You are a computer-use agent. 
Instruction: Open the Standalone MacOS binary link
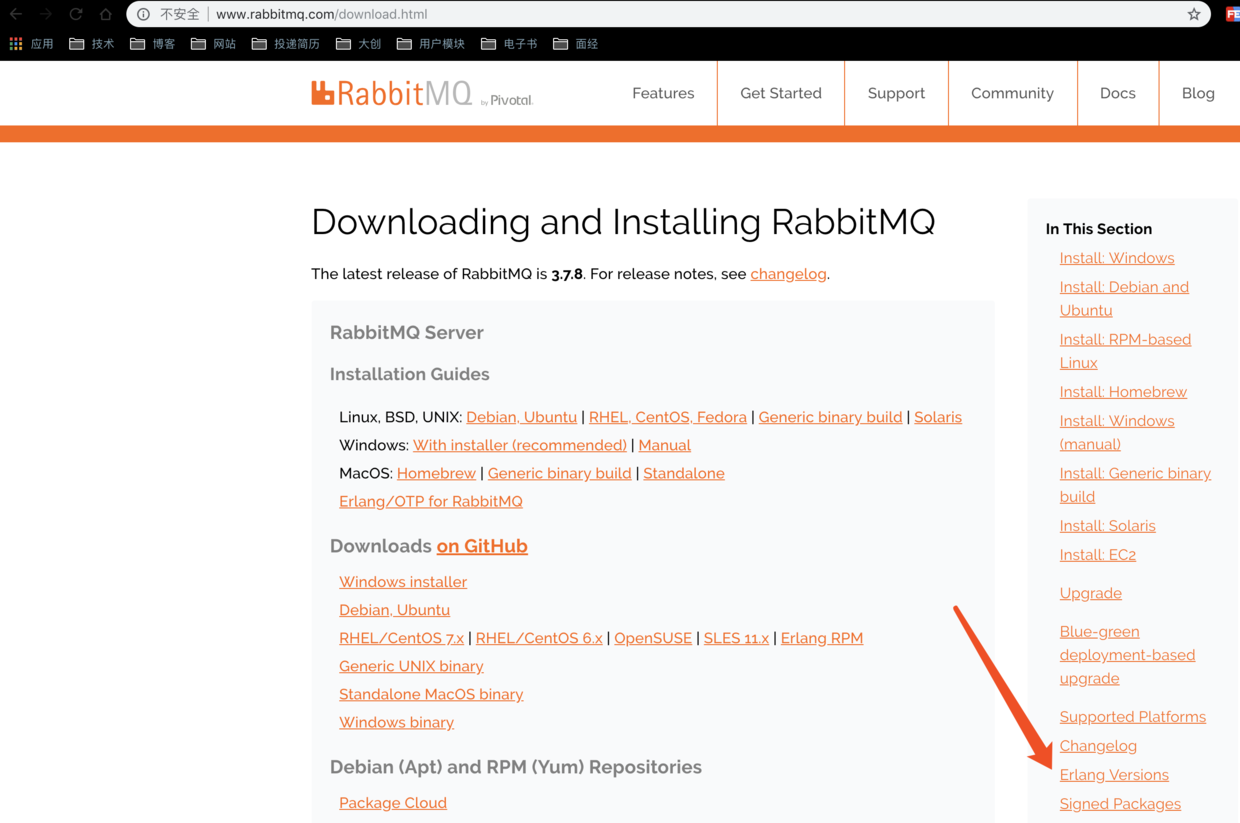click(x=431, y=694)
